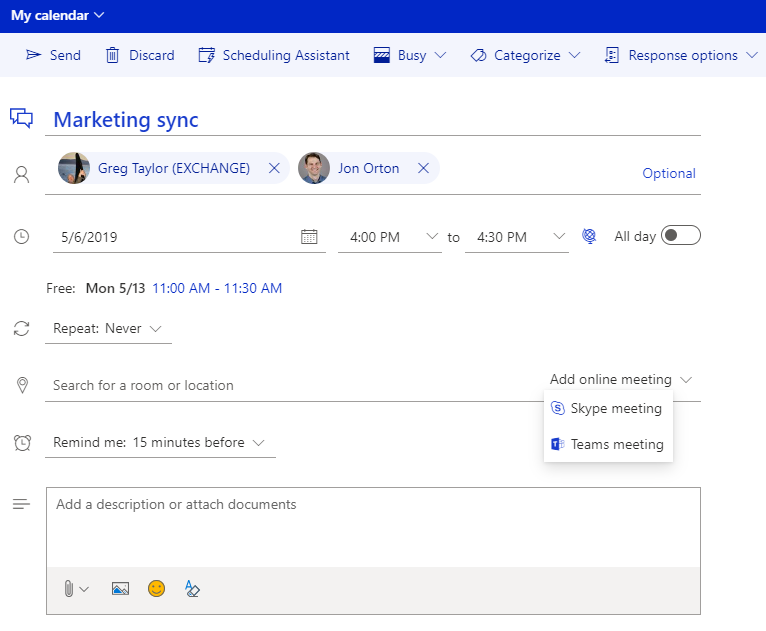This screenshot has height=631, width=766.
Task: Expand the Repeat: Never dropdown
Action: coord(108,328)
